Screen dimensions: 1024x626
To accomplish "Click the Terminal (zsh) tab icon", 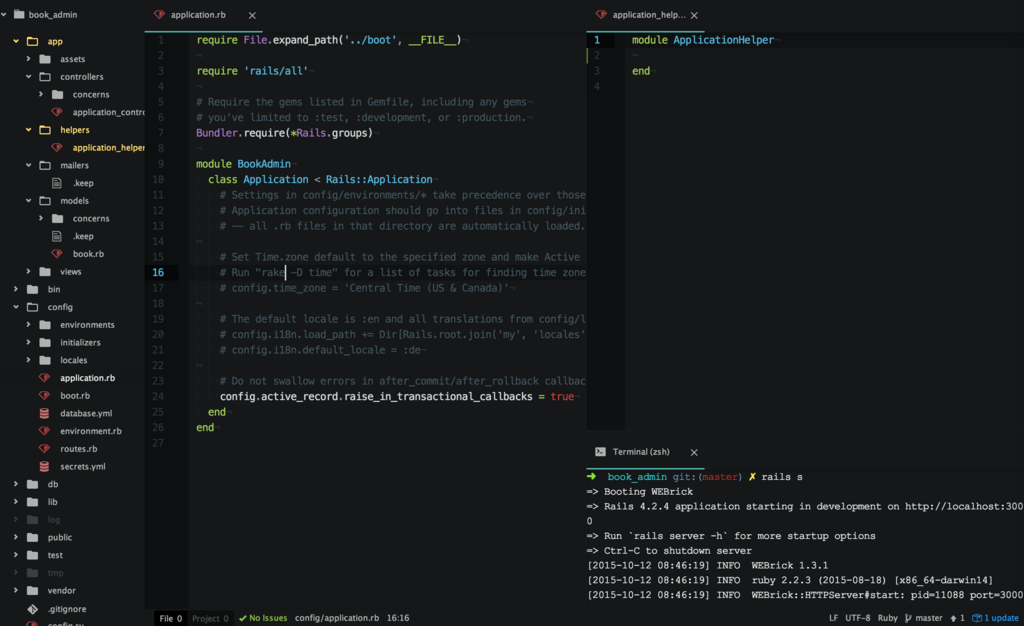I will [600, 452].
